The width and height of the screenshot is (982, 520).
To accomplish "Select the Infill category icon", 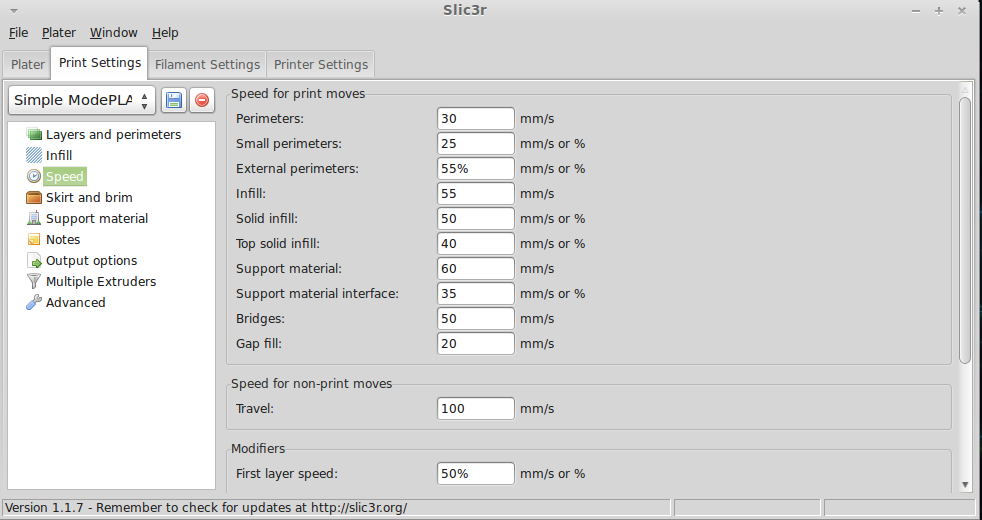I will [35, 155].
